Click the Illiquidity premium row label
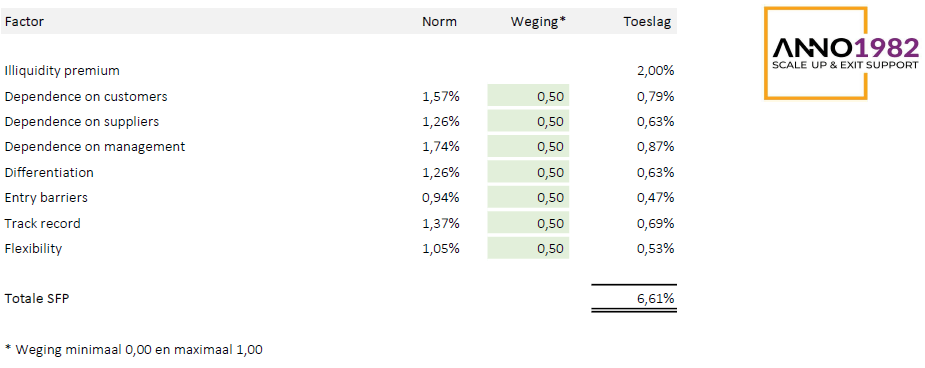This screenshot has height=368, width=925. tap(62, 71)
